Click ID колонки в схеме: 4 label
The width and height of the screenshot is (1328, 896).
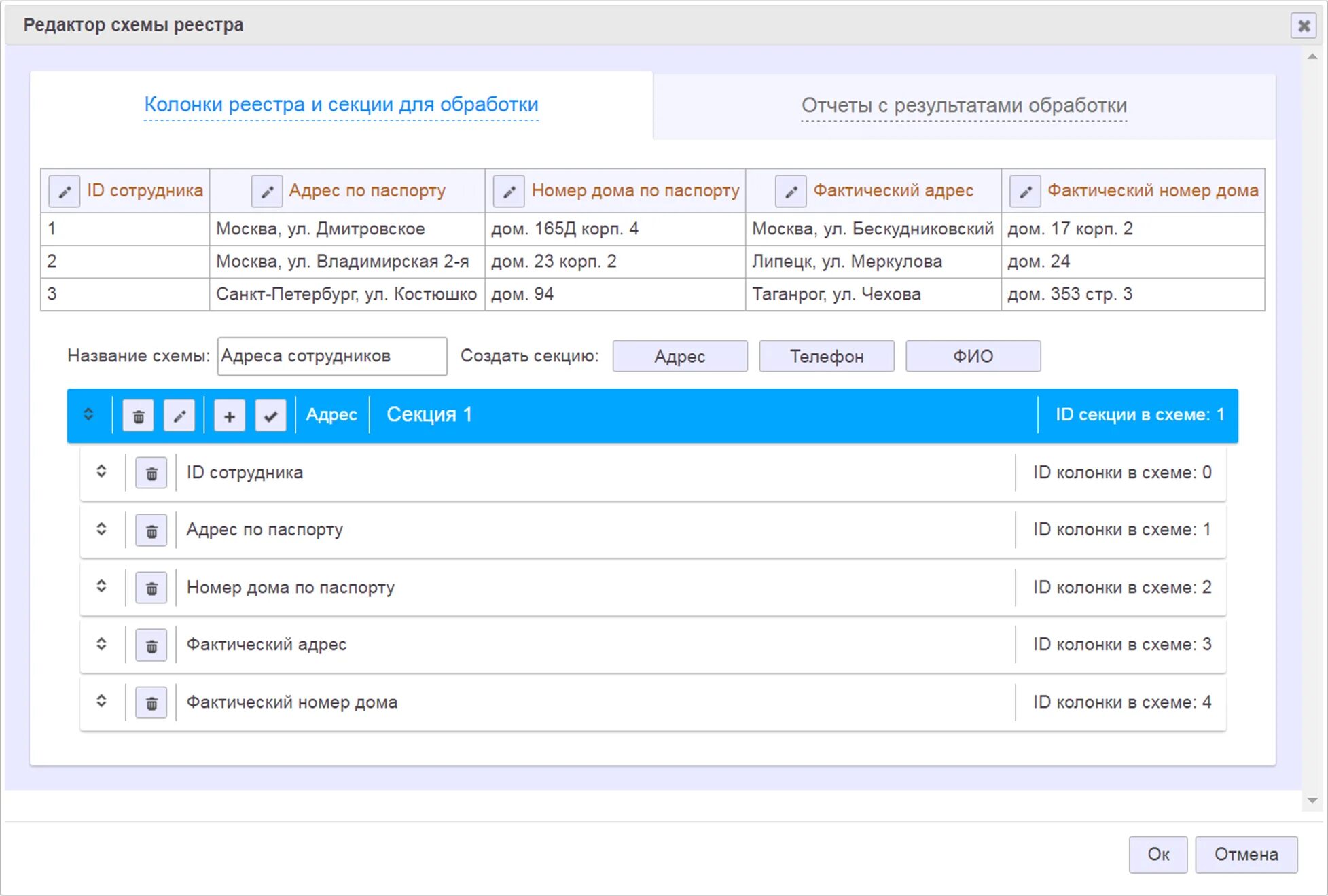1122,702
